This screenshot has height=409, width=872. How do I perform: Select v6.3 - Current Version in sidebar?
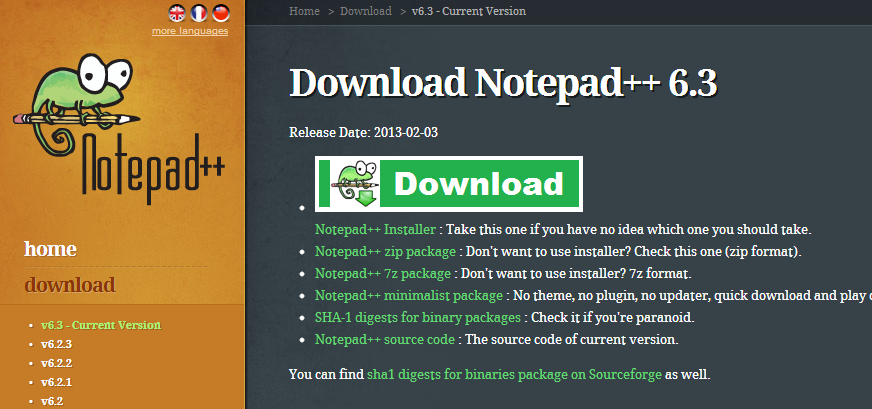click(x=101, y=325)
